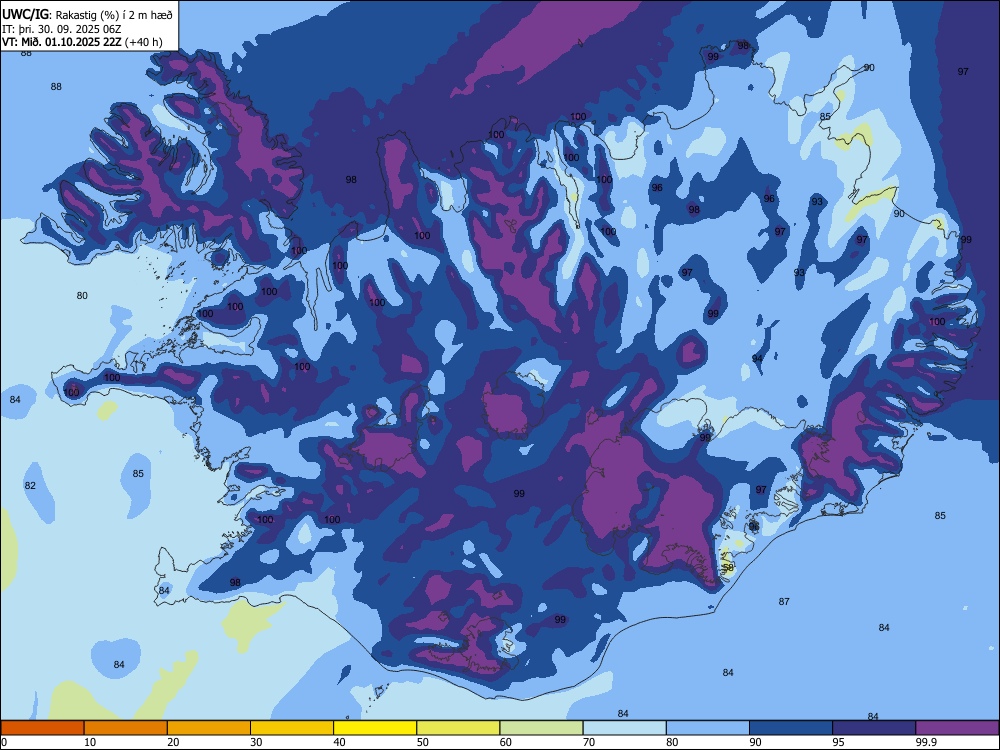Click the 90-95 medium blue legend swatch
Screen dimensions: 1000x750
[x=791, y=728]
